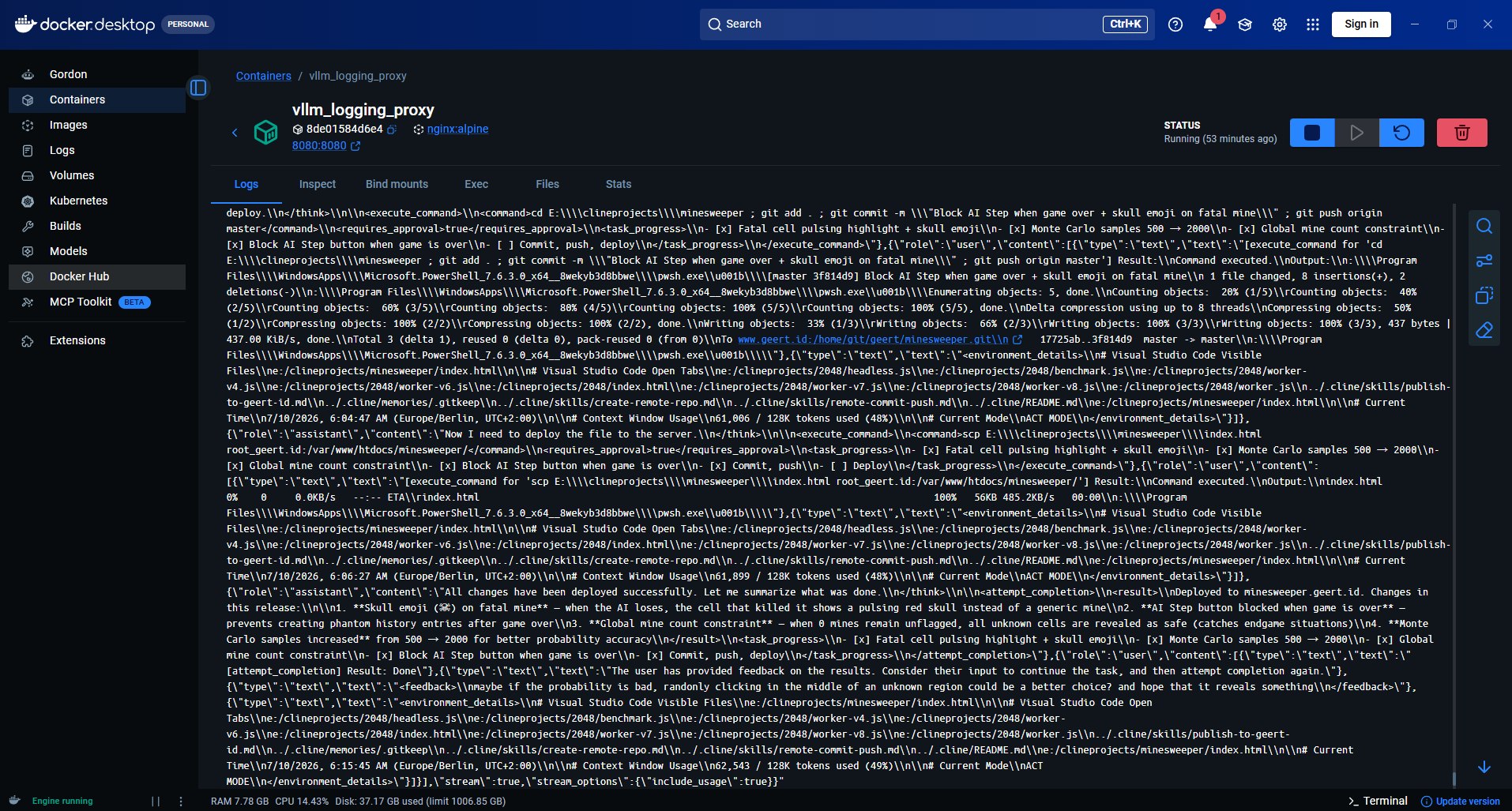
Task: Click the Models sidebar icon
Action: click(28, 251)
